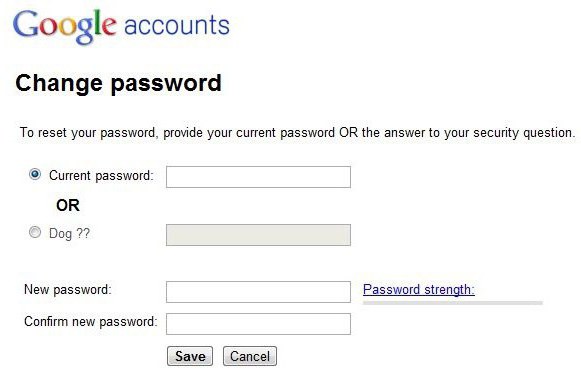Click the Save button
This screenshot has width=581, height=379.
pyautogui.click(x=190, y=356)
